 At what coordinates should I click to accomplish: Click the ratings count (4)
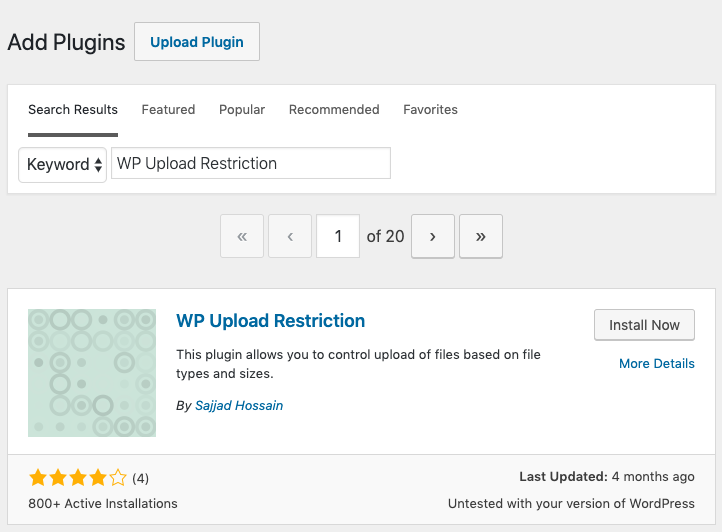pyautogui.click(x=141, y=479)
